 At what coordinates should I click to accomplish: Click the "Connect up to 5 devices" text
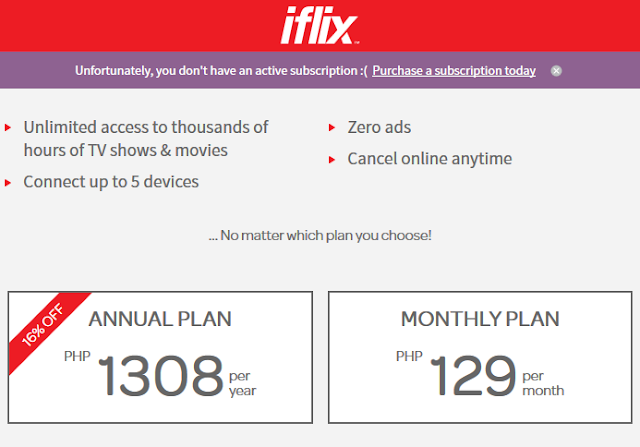[x=111, y=182]
